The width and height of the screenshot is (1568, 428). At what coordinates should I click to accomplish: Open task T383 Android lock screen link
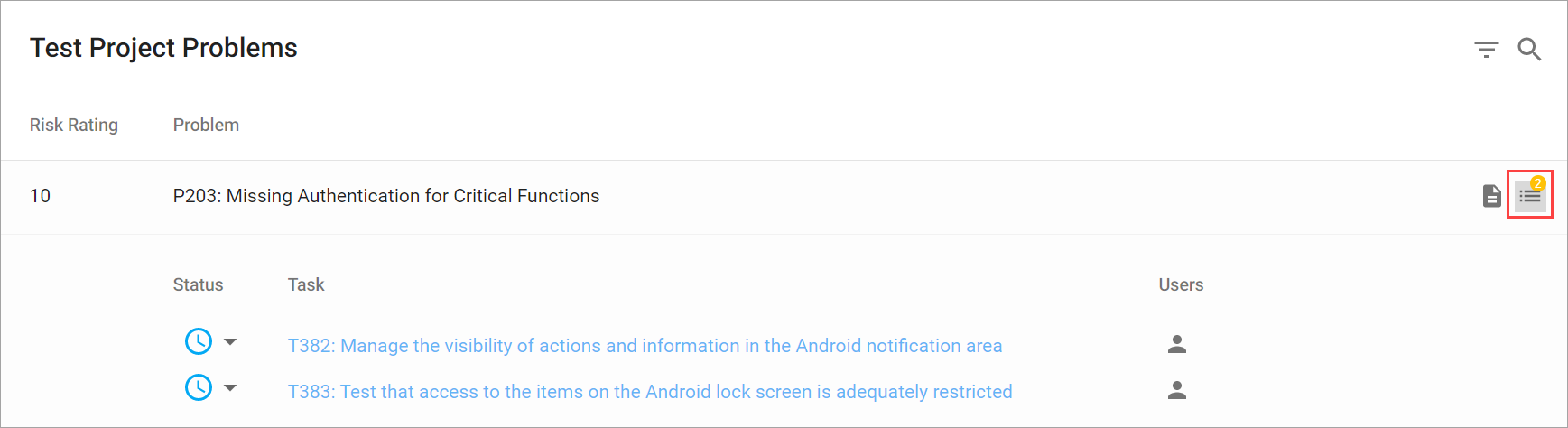[650, 392]
